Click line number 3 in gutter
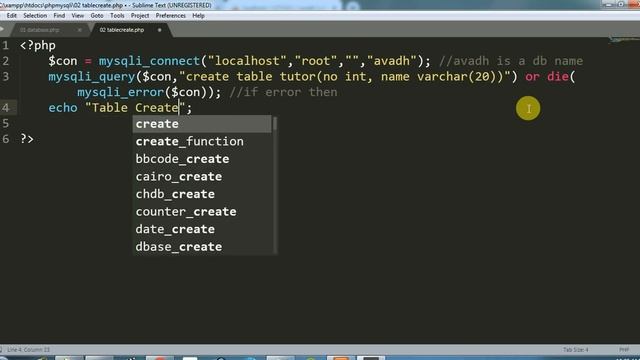This screenshot has width=640, height=360. (6, 76)
